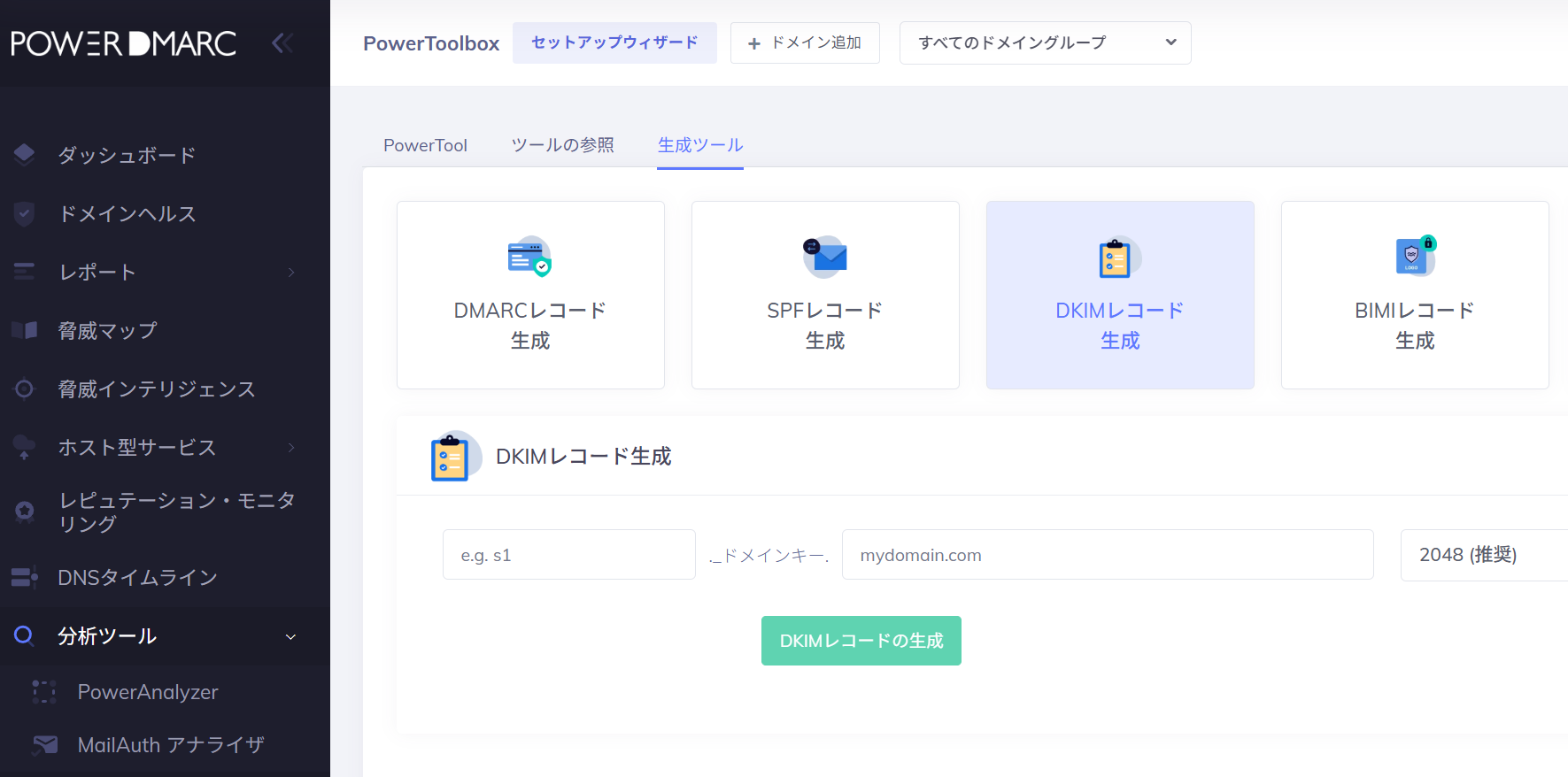This screenshot has width=1568, height=777.
Task: Click the セットアップウィザード button
Action: pos(614,42)
